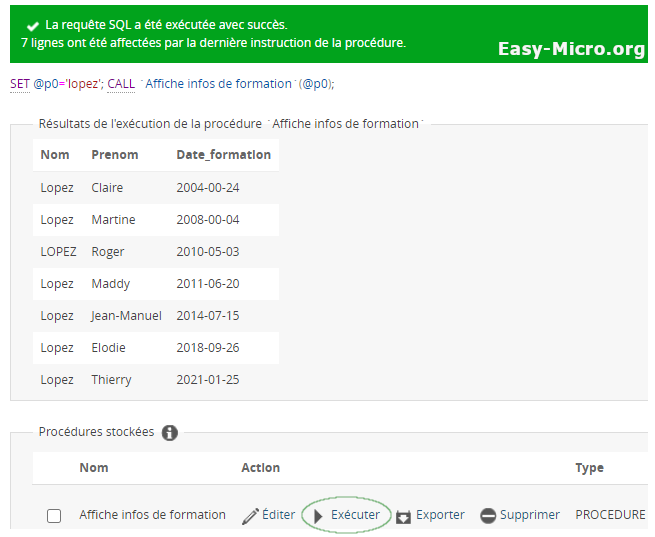Click the SET keyword in the SQL query

tap(20, 84)
